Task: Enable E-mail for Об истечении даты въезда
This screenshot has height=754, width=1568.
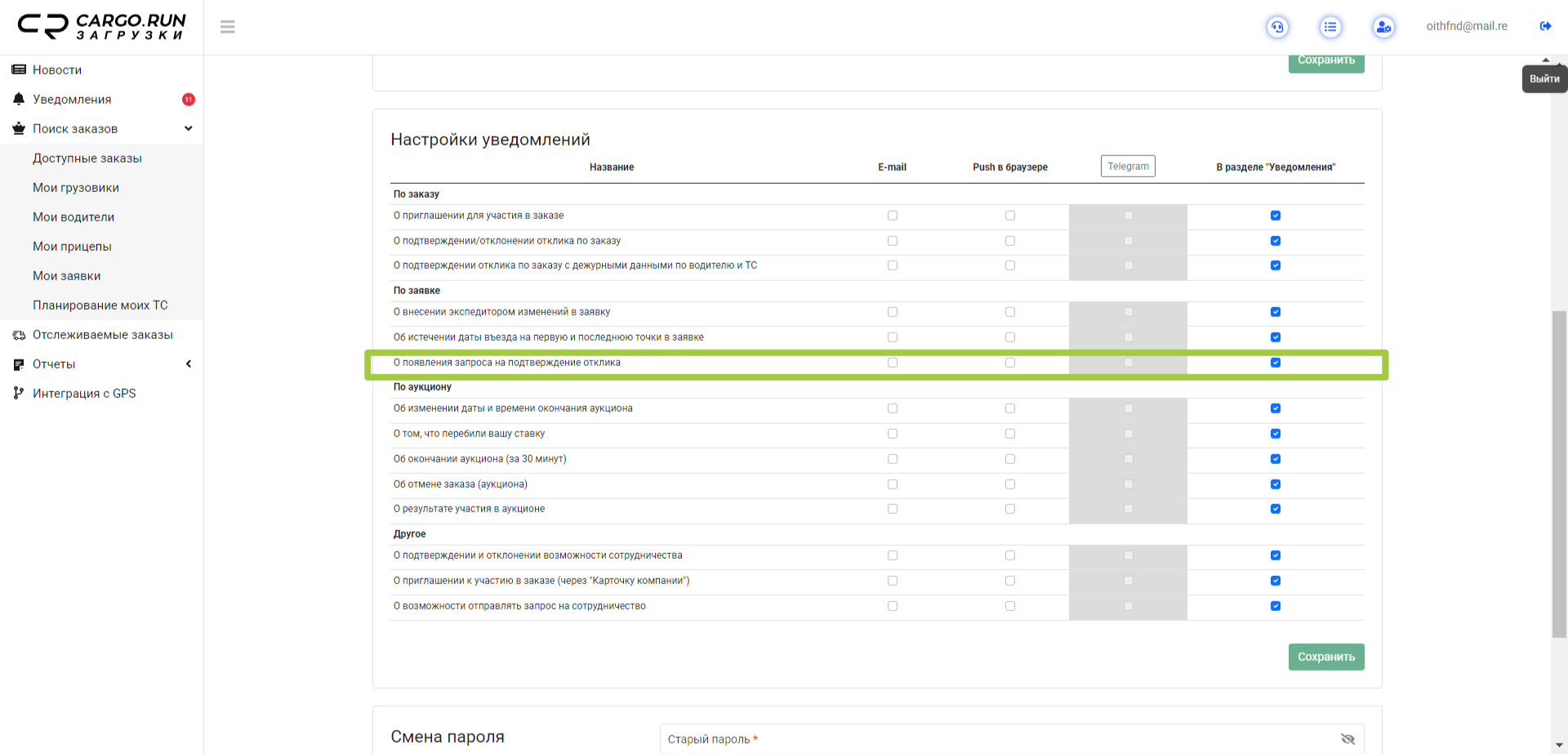Action: click(893, 337)
